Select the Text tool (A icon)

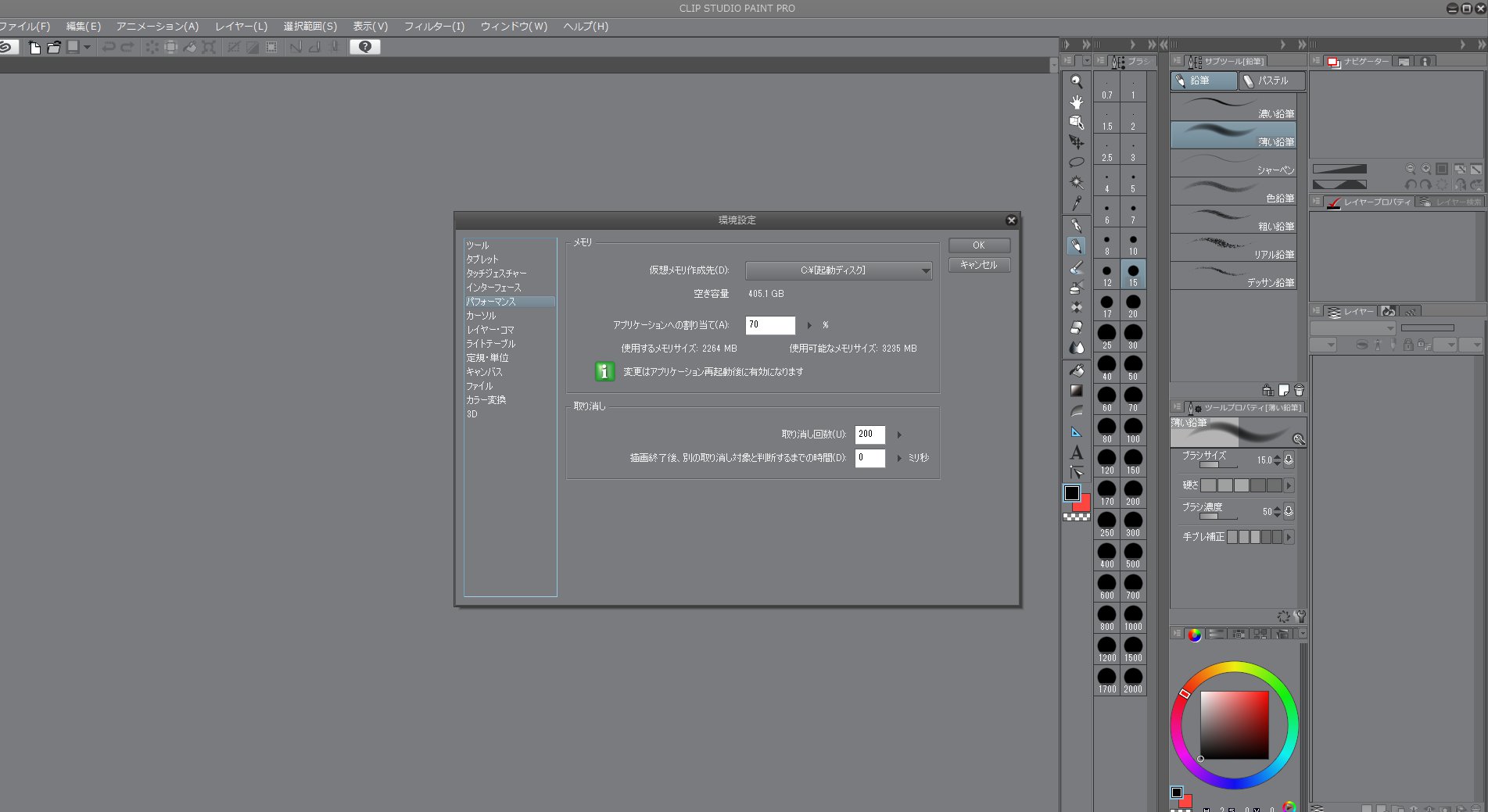[1077, 453]
